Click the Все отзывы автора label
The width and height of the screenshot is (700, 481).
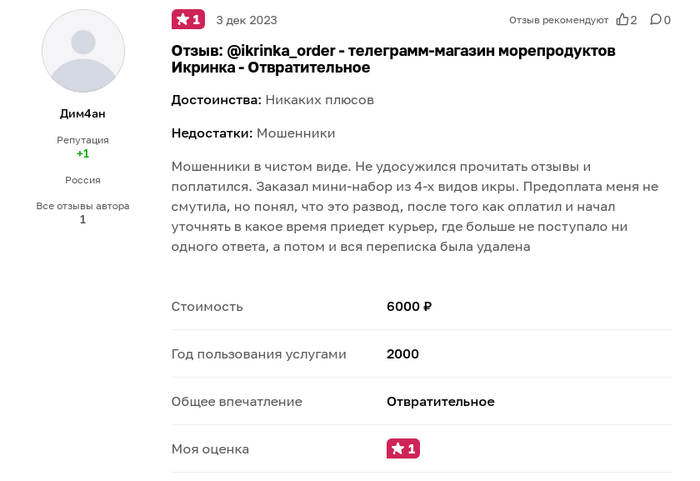click(x=83, y=206)
